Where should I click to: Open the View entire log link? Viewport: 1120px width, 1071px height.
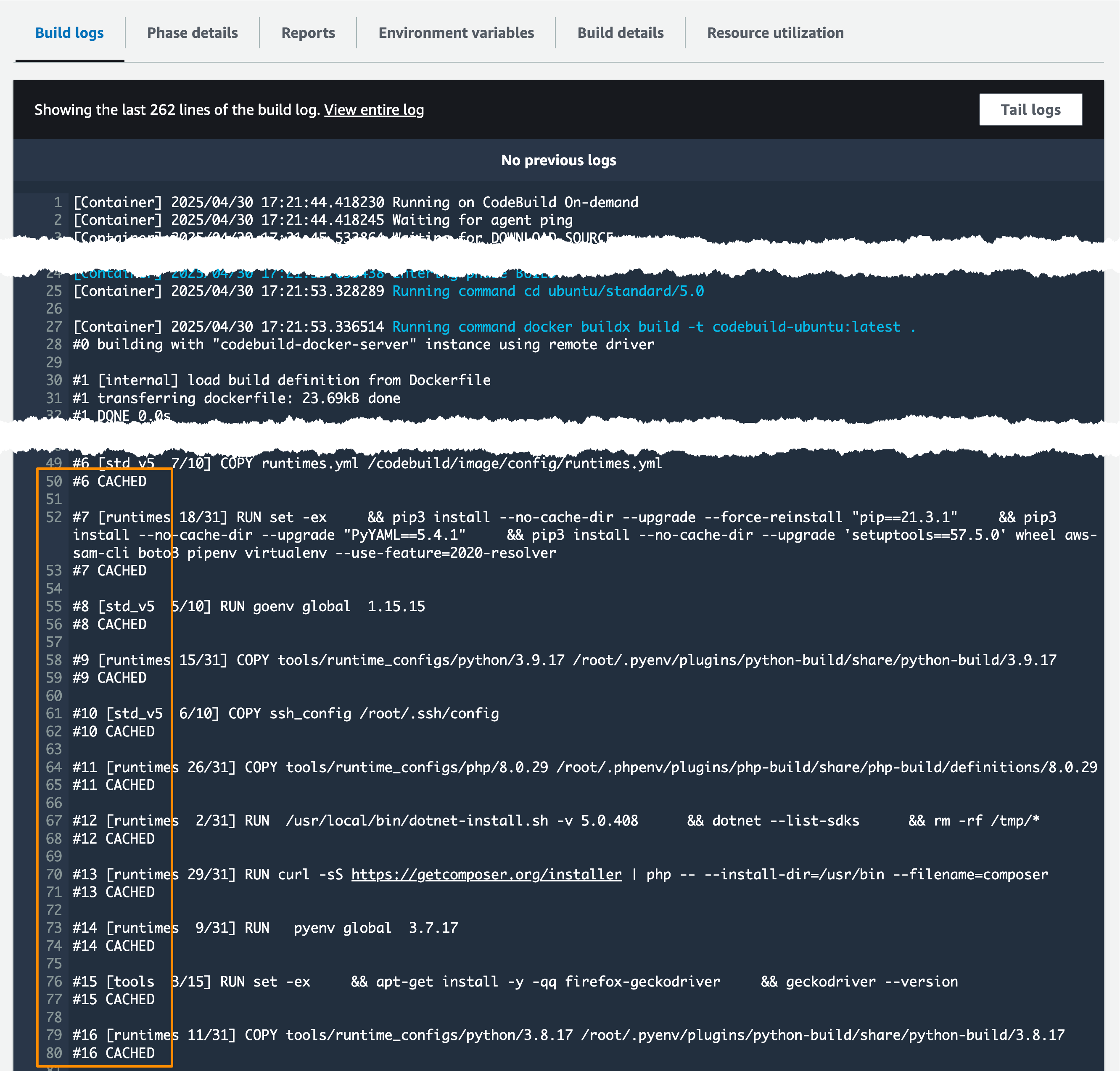click(x=373, y=110)
